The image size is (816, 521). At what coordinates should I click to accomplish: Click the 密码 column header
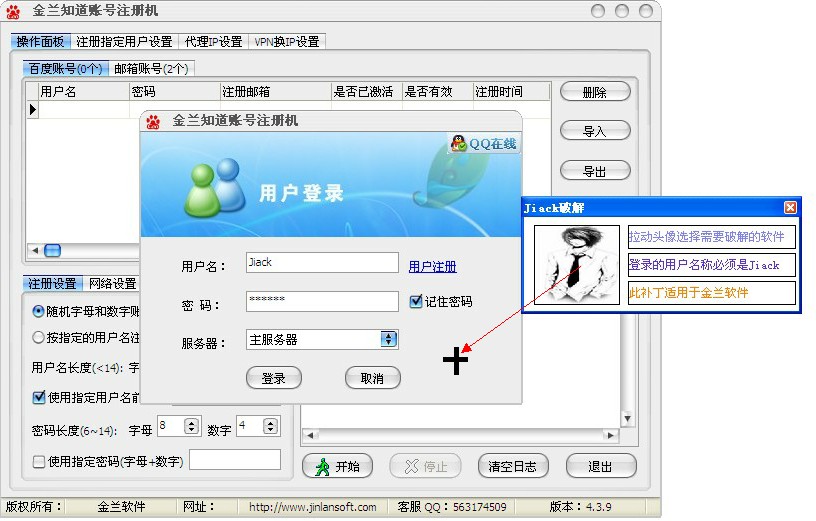click(x=175, y=92)
